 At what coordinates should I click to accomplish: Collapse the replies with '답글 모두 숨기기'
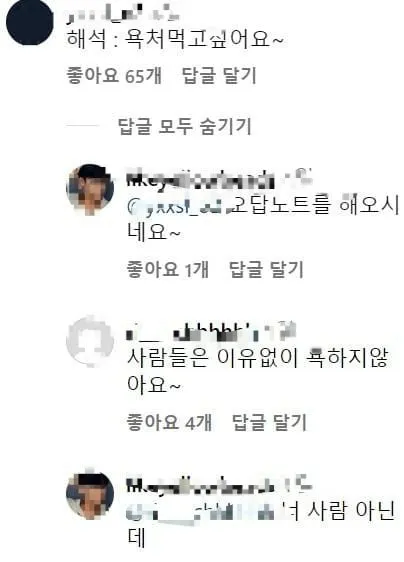[184, 126]
